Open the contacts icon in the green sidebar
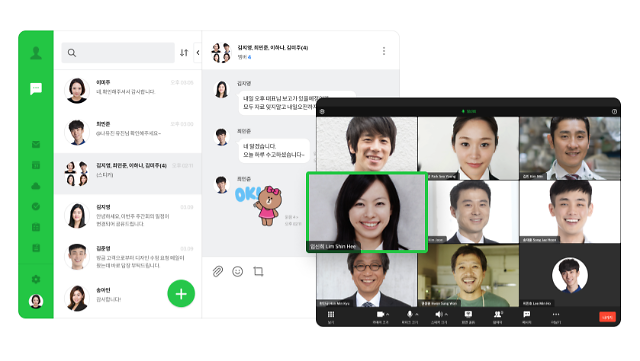Viewport: 640px width, 361px height. pyautogui.click(x=36, y=53)
